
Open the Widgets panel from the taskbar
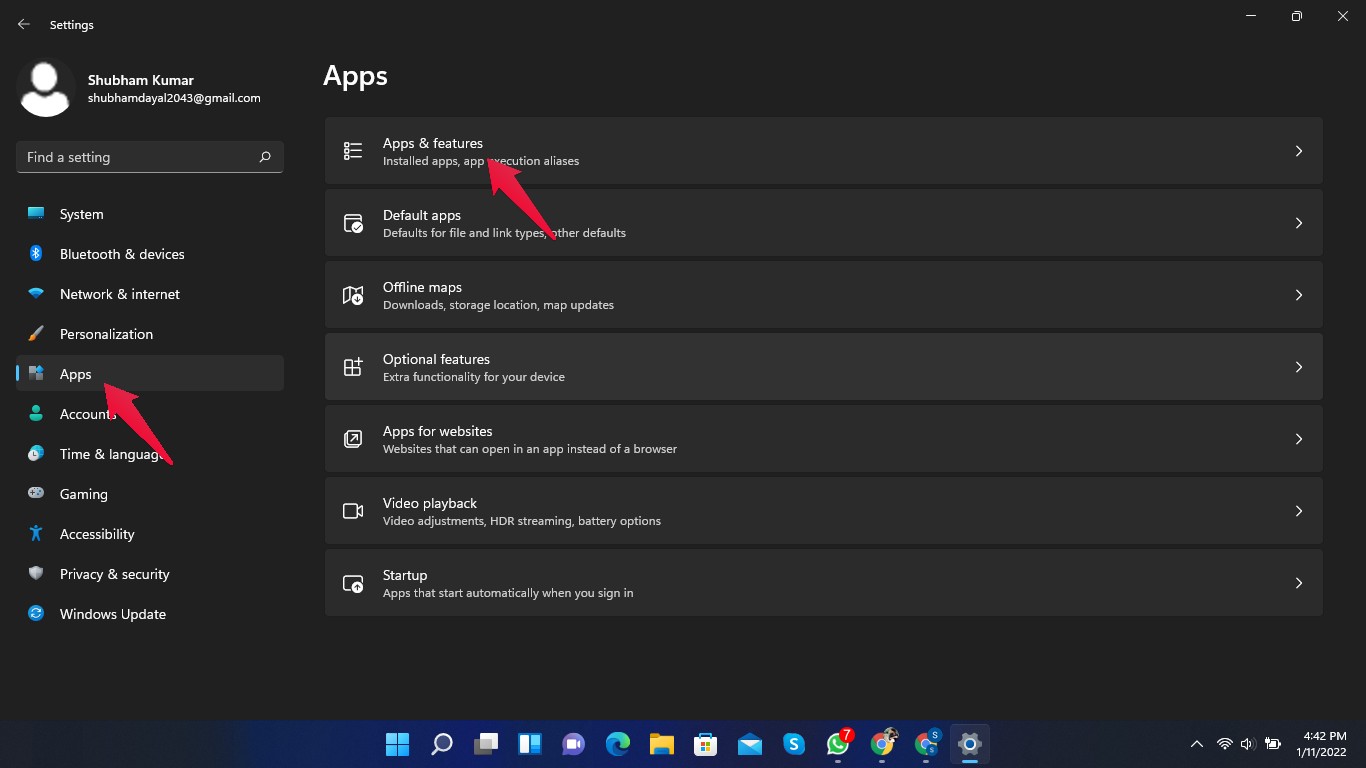tap(529, 744)
